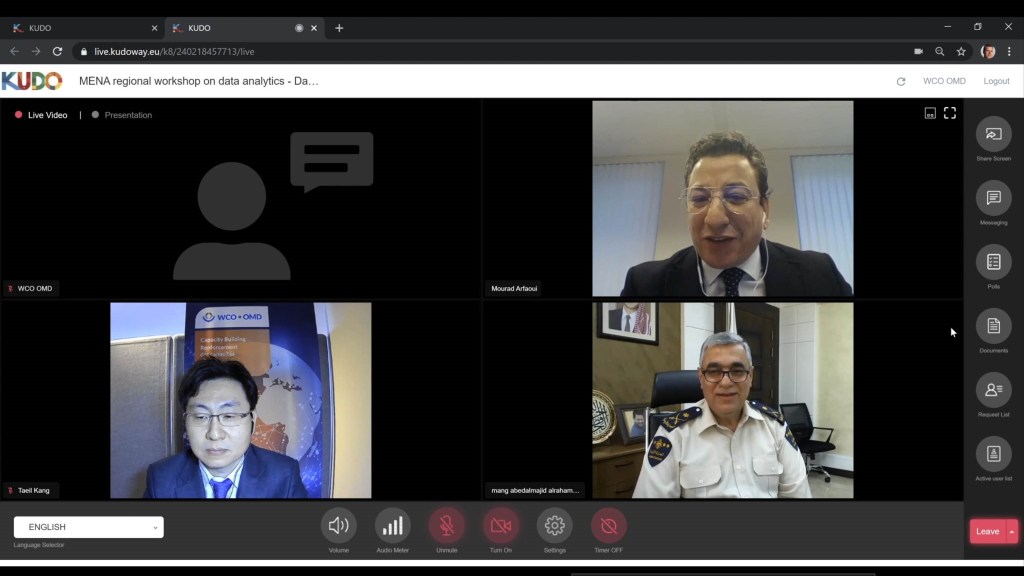
Task: Open the Share Screen panel
Action: [x=993, y=134]
